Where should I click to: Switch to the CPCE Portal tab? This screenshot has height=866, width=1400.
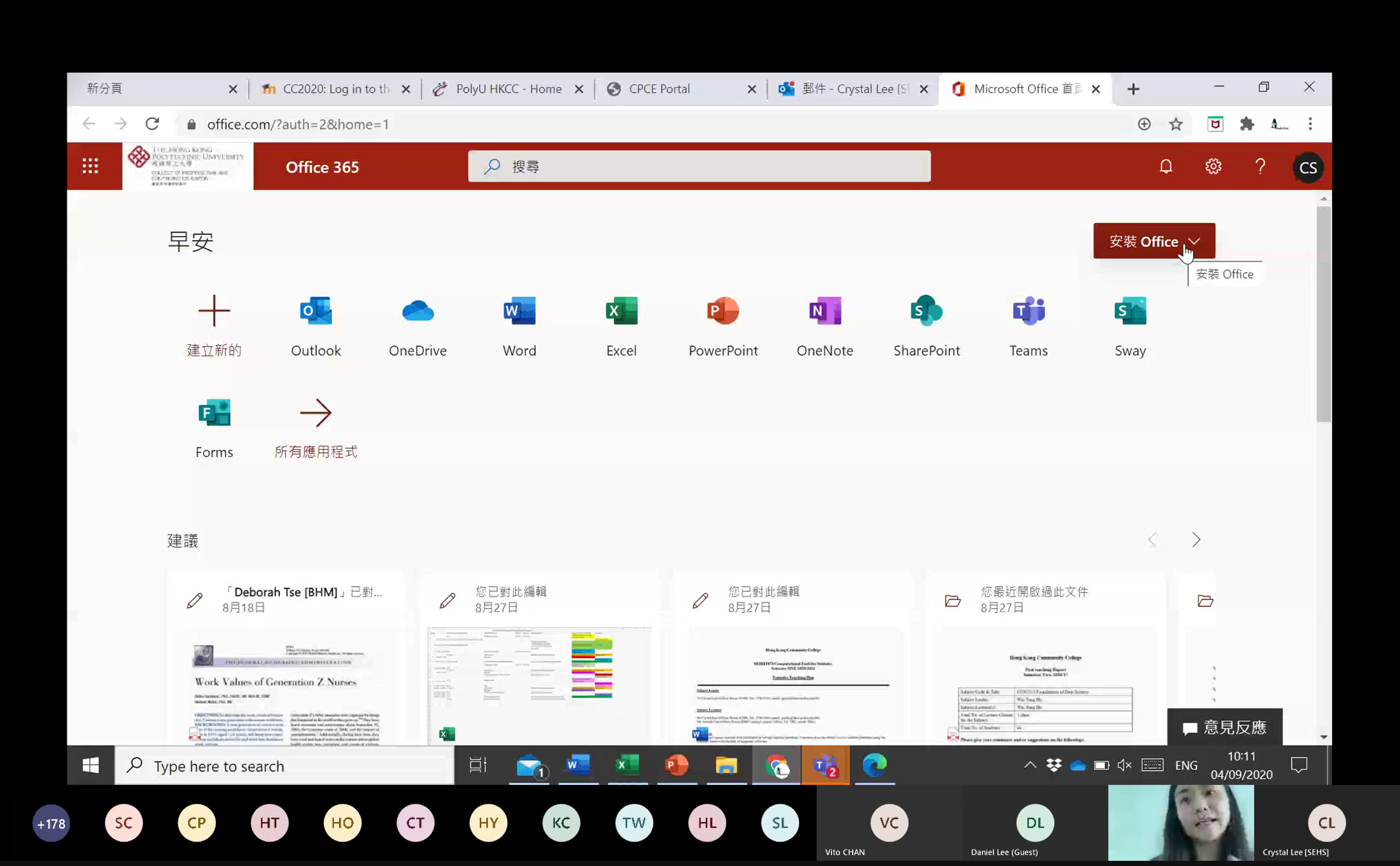659,89
